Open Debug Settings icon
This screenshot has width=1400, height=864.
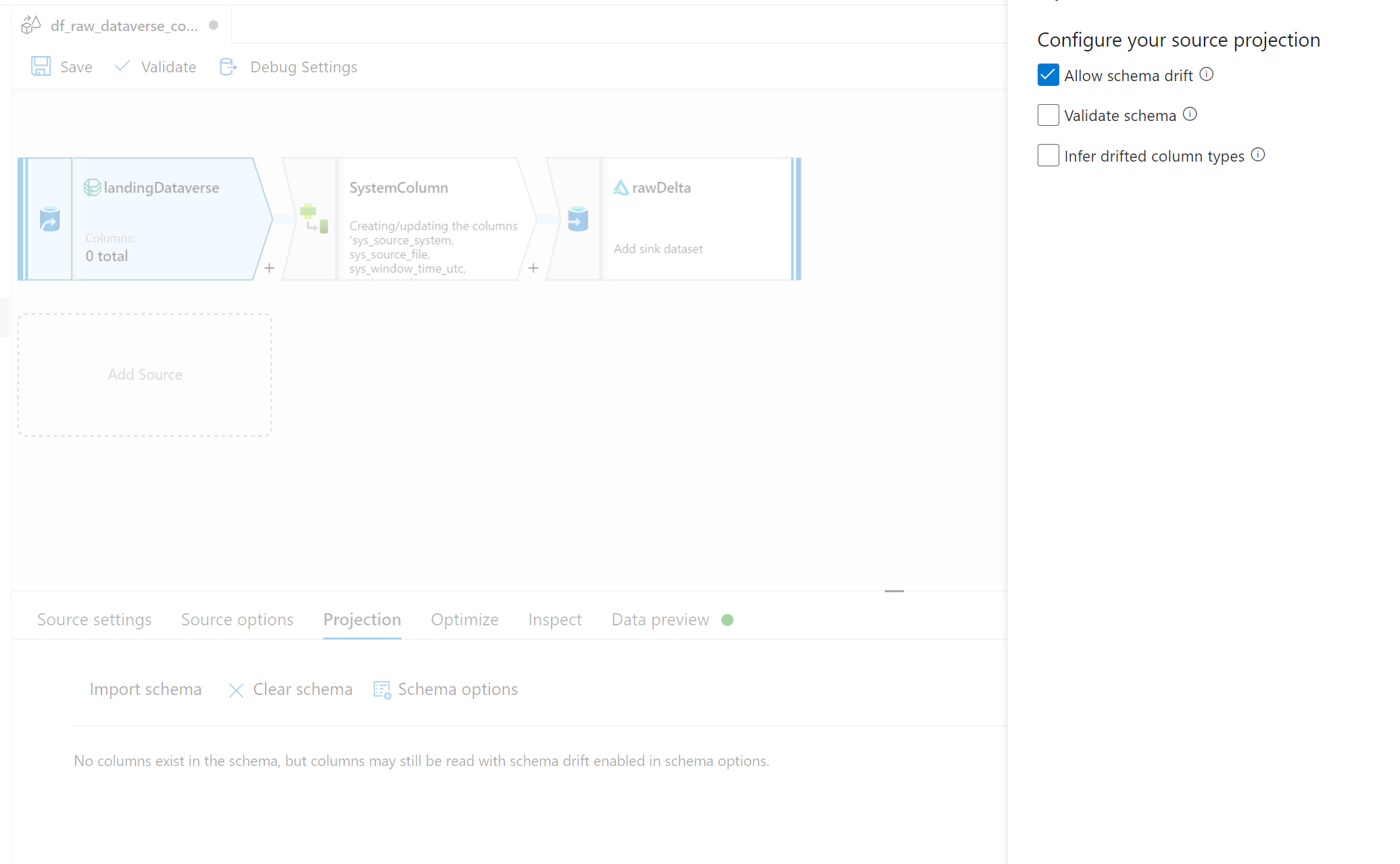coord(228,66)
